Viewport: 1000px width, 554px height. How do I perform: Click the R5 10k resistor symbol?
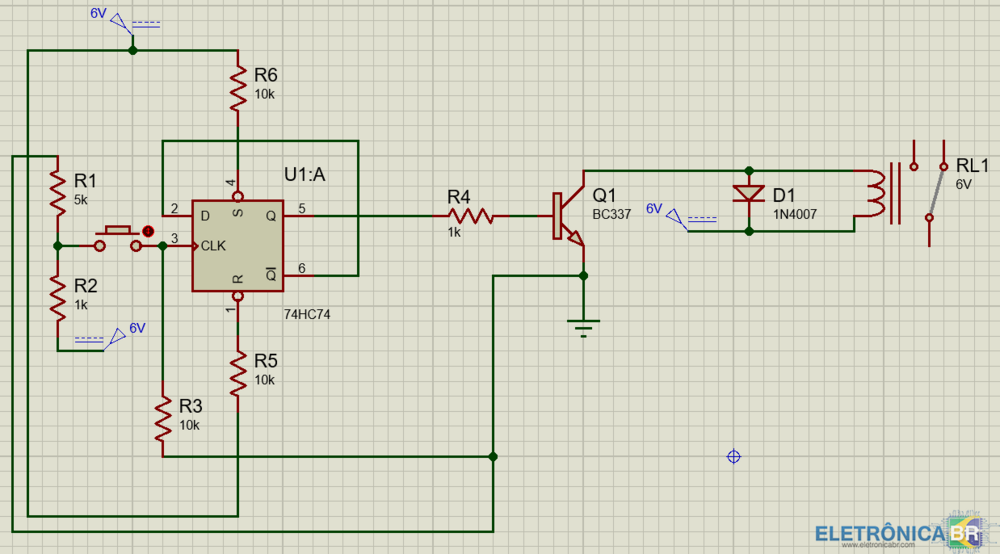point(238,372)
